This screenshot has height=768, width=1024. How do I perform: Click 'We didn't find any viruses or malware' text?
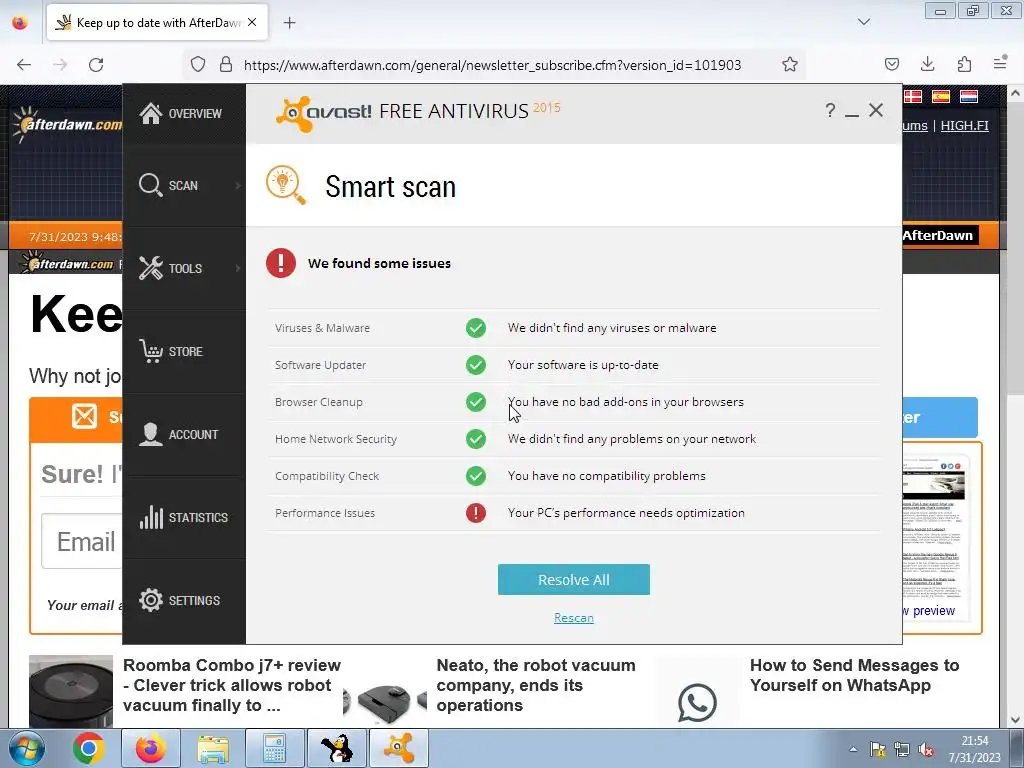point(612,328)
